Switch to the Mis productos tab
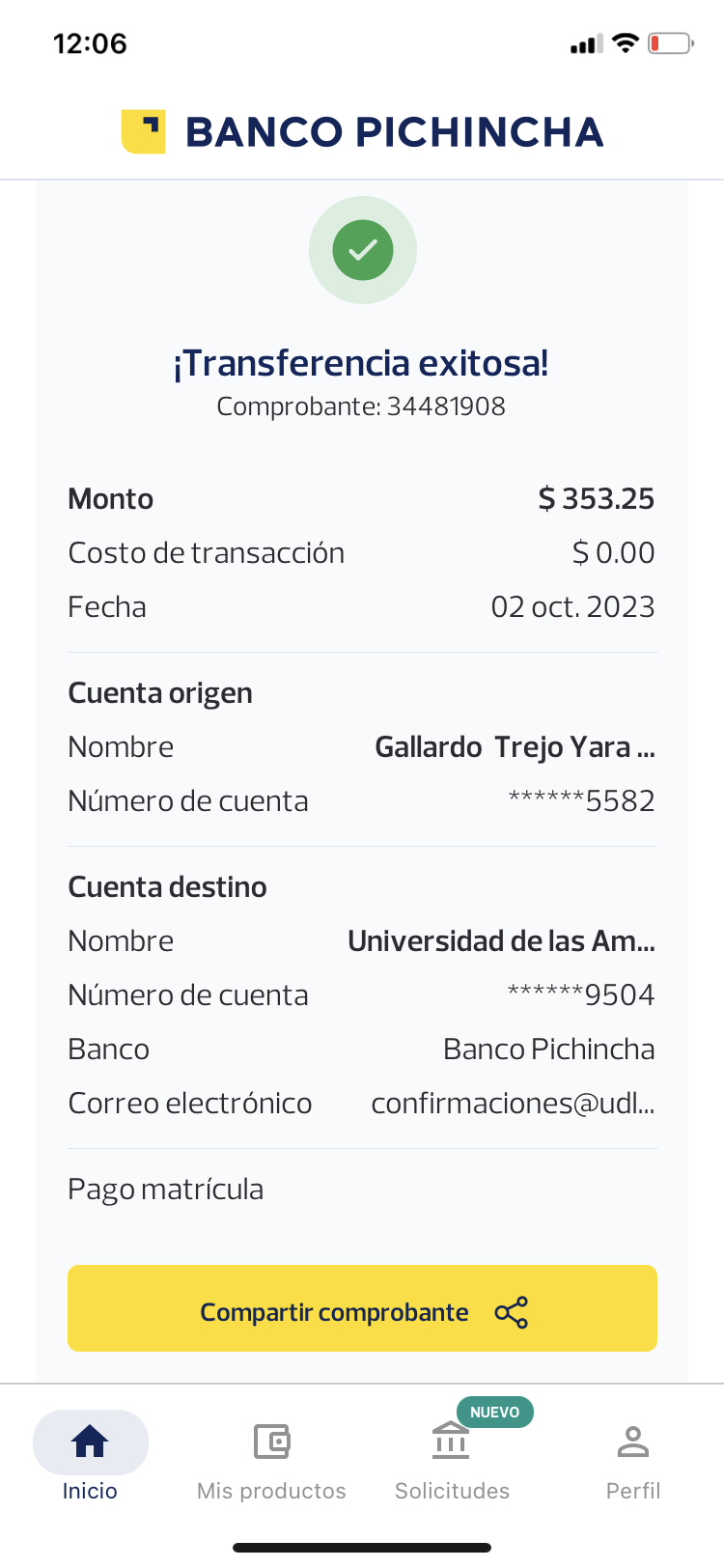The height and width of the screenshot is (1568, 724). (271, 1491)
